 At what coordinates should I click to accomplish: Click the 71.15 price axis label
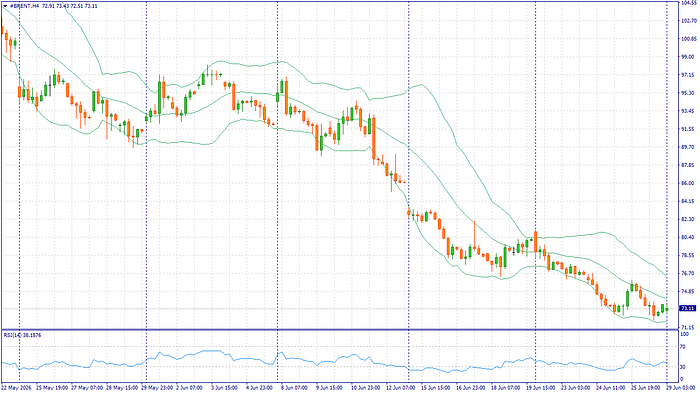688,328
